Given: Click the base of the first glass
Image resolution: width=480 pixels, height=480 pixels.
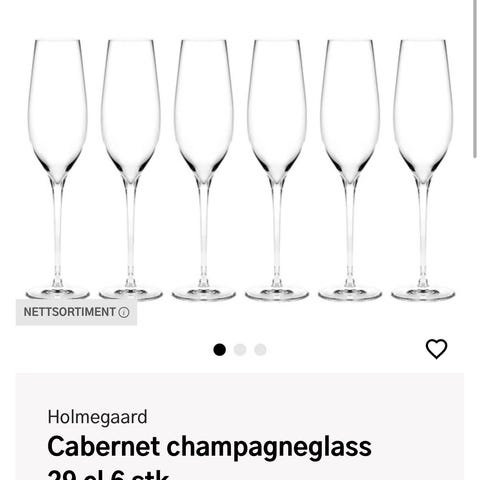Looking at the screenshot, I should pyautogui.click(x=58, y=293).
